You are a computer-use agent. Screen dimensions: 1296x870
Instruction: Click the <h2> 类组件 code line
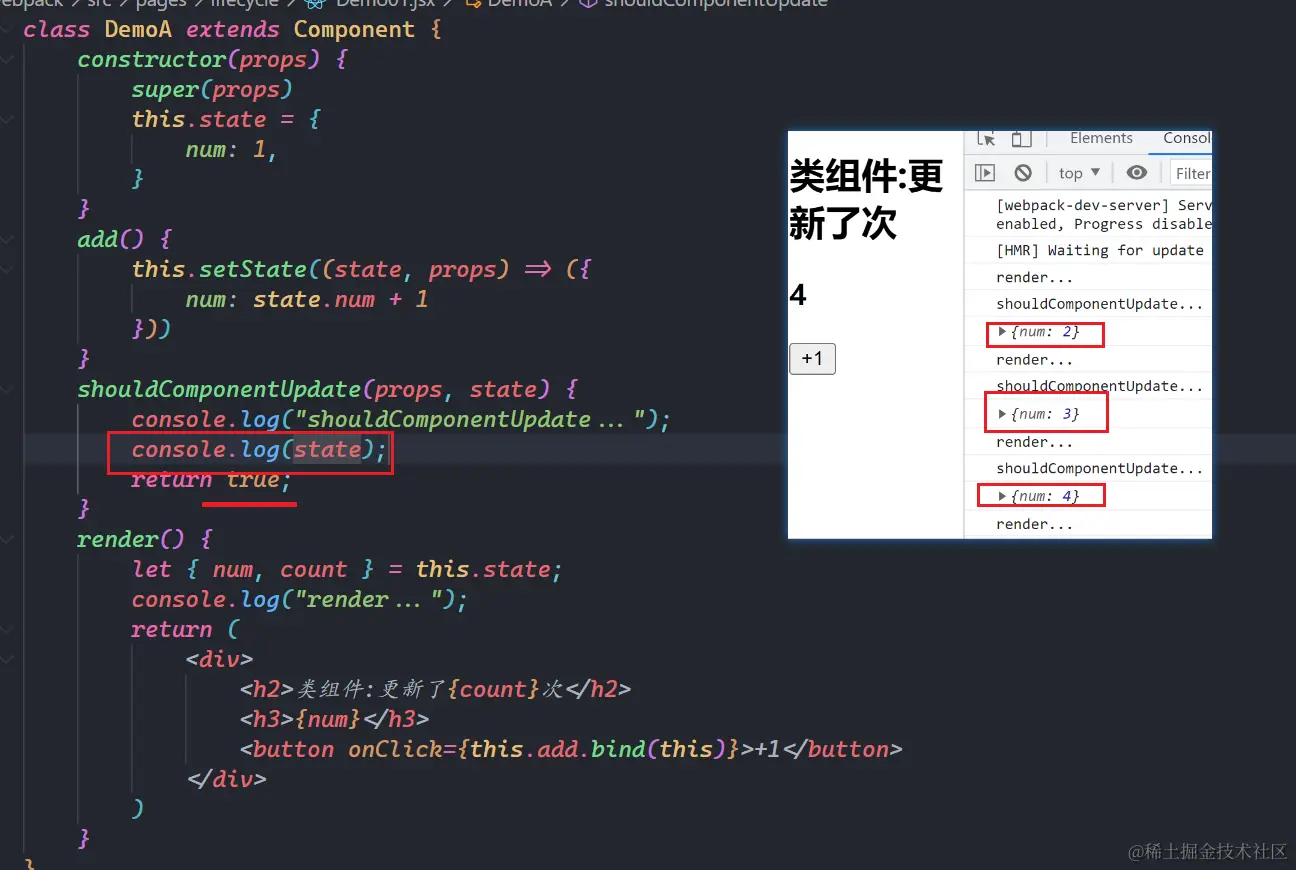pos(435,689)
